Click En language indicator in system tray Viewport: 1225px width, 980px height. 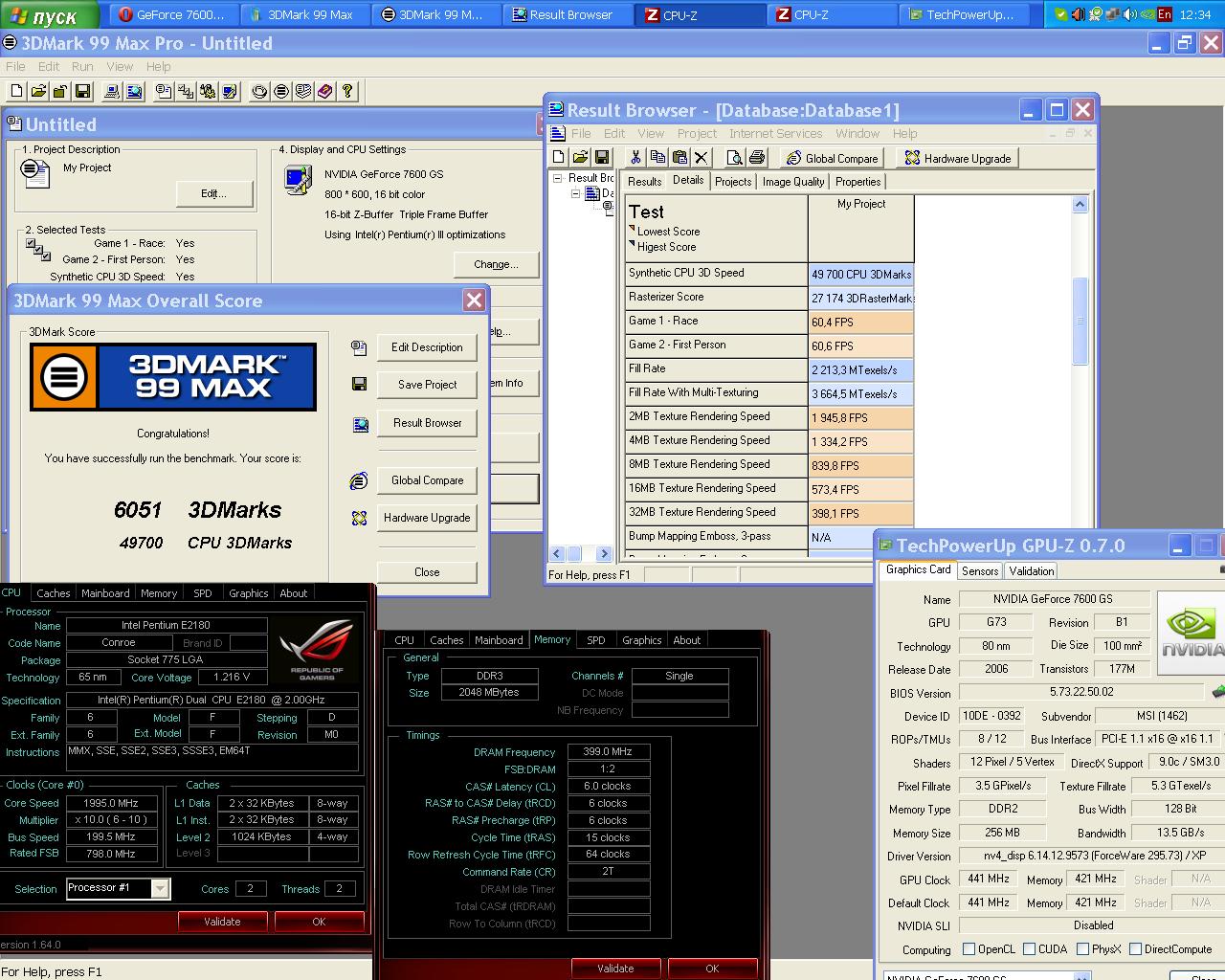(1165, 14)
